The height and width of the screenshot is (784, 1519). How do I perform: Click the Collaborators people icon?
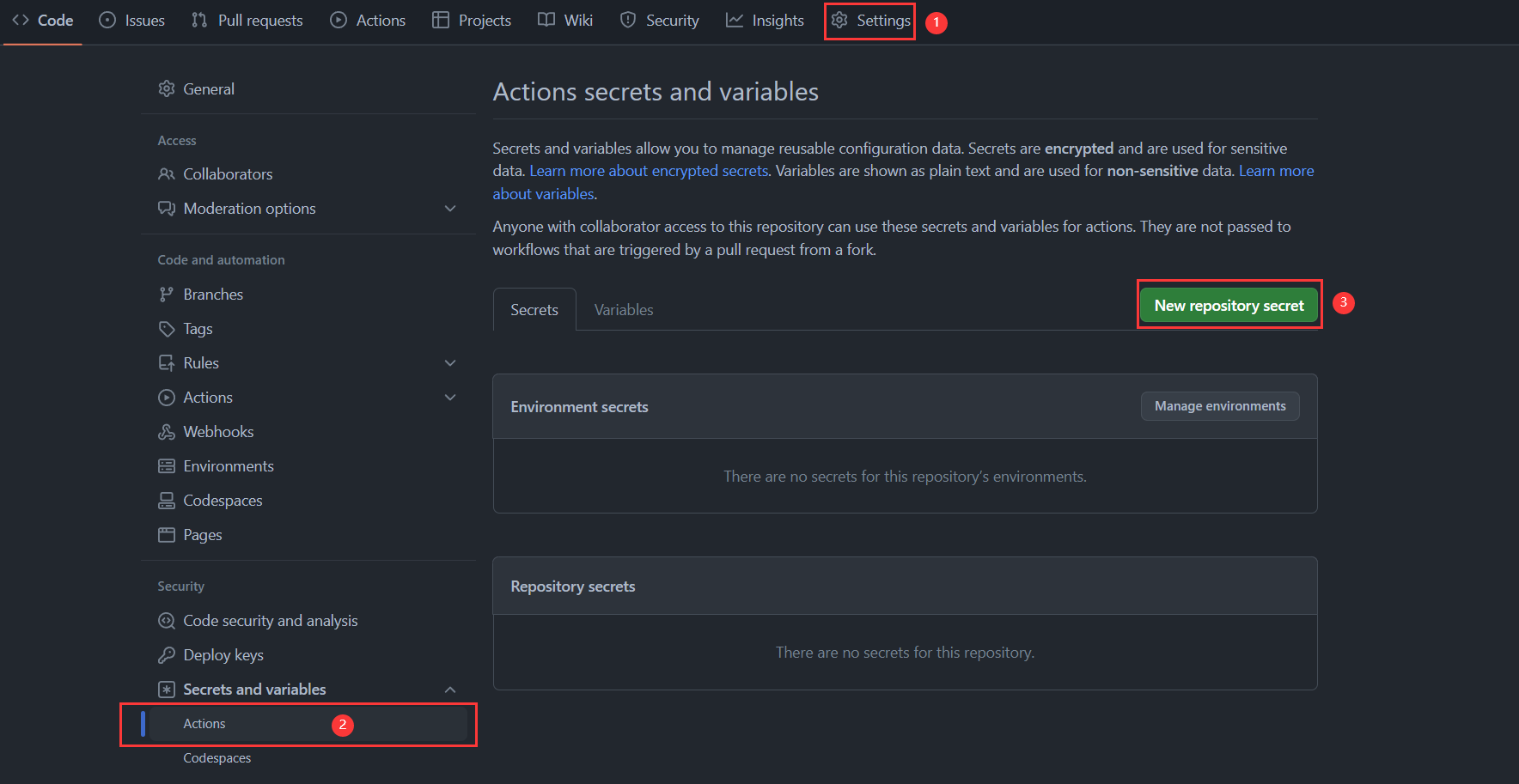(x=167, y=174)
